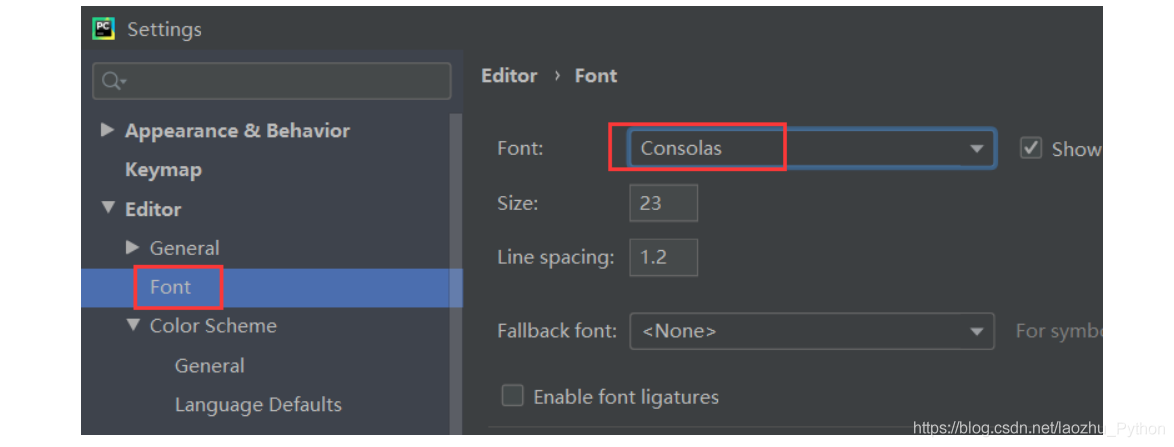Expand the Appearance & Behavior section arrow
The image size is (1174, 447).
pyautogui.click(x=108, y=130)
